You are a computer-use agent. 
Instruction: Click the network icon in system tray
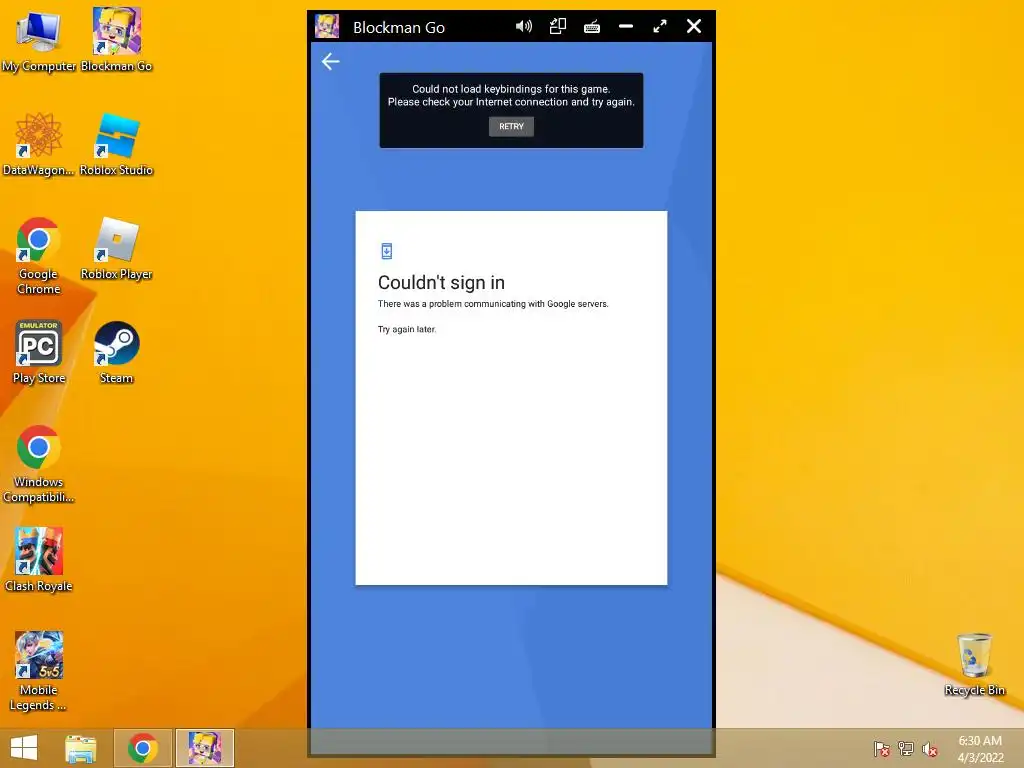click(906, 749)
